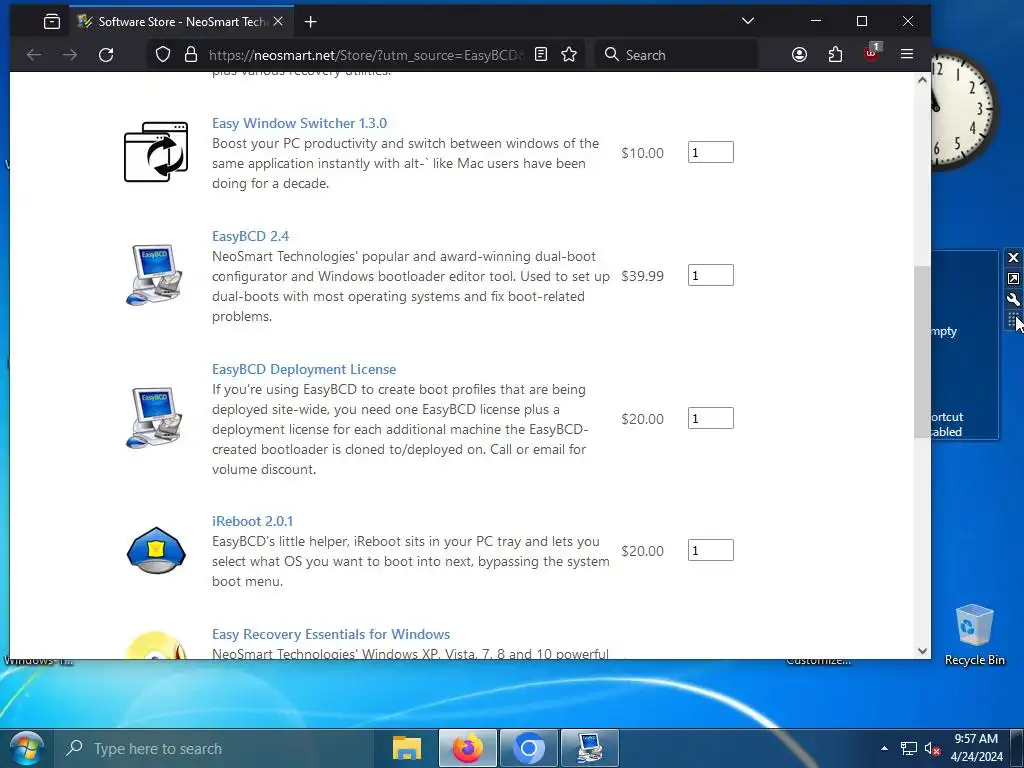The image size is (1024, 768).
Task: Open the Firefox account icon
Action: point(799,54)
